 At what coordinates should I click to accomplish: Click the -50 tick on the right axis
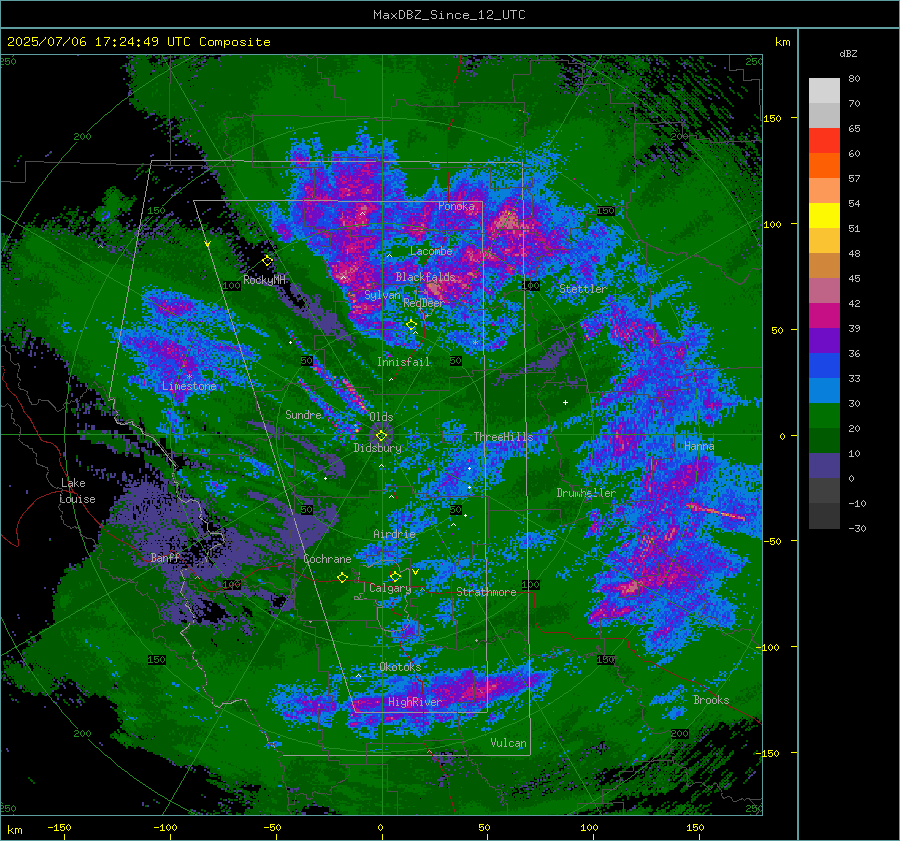[773, 541]
